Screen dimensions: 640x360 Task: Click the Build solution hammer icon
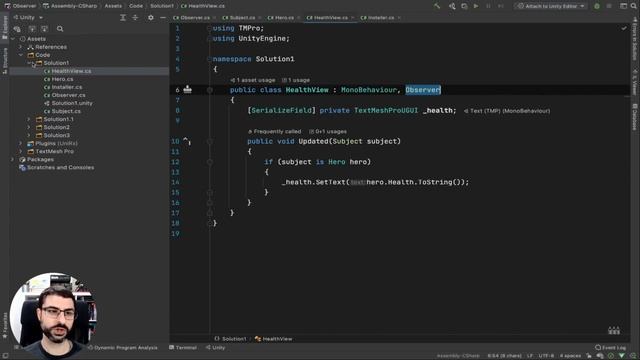[x=437, y=6]
